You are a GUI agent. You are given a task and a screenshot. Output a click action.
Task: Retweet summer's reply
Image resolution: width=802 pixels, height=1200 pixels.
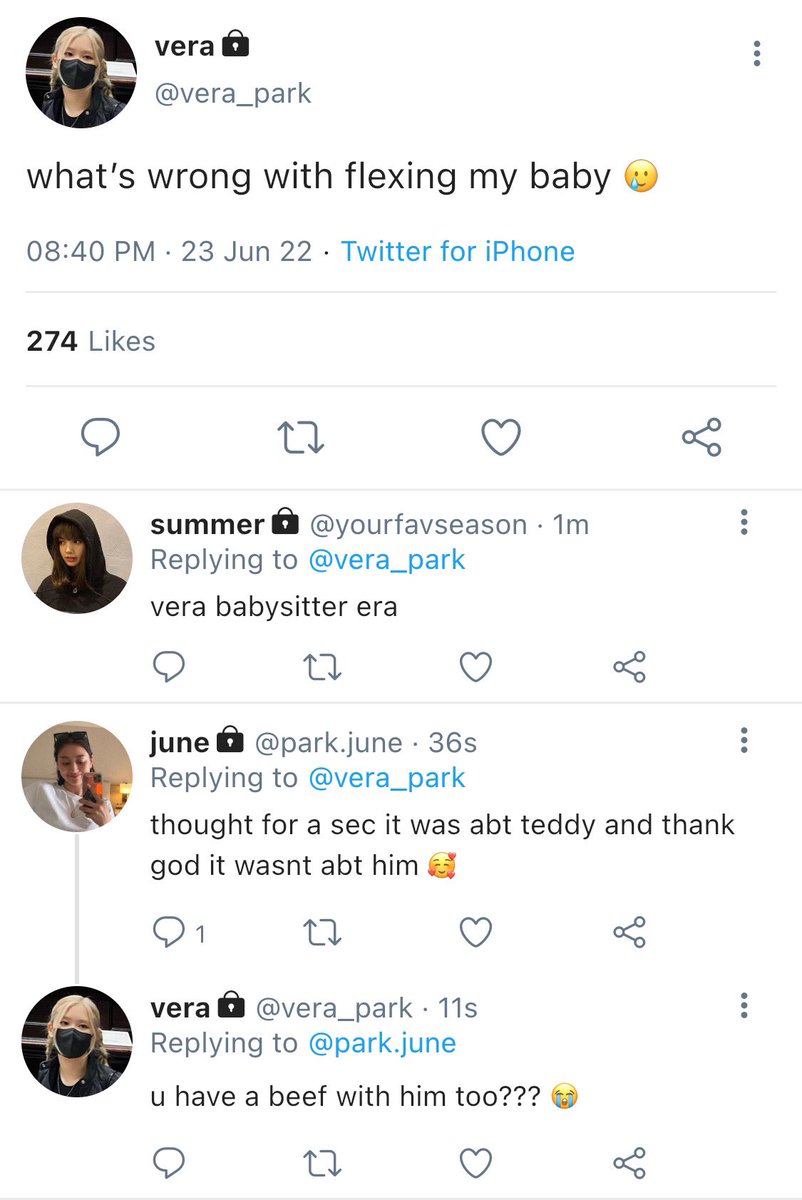(x=321, y=667)
